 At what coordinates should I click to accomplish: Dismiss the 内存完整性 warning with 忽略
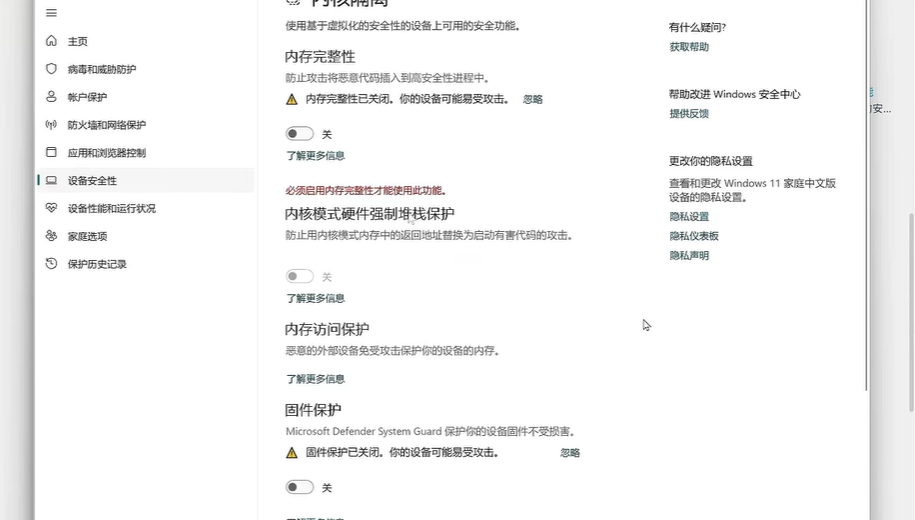(533, 100)
